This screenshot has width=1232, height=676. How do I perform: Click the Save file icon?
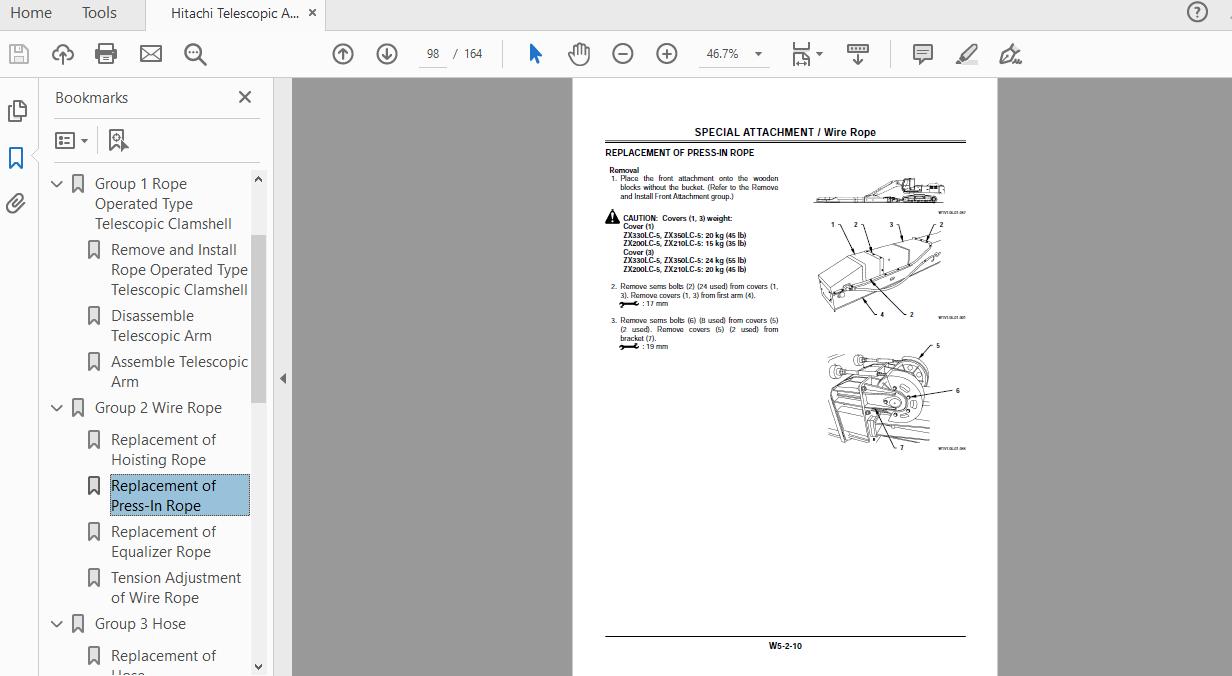coord(18,54)
